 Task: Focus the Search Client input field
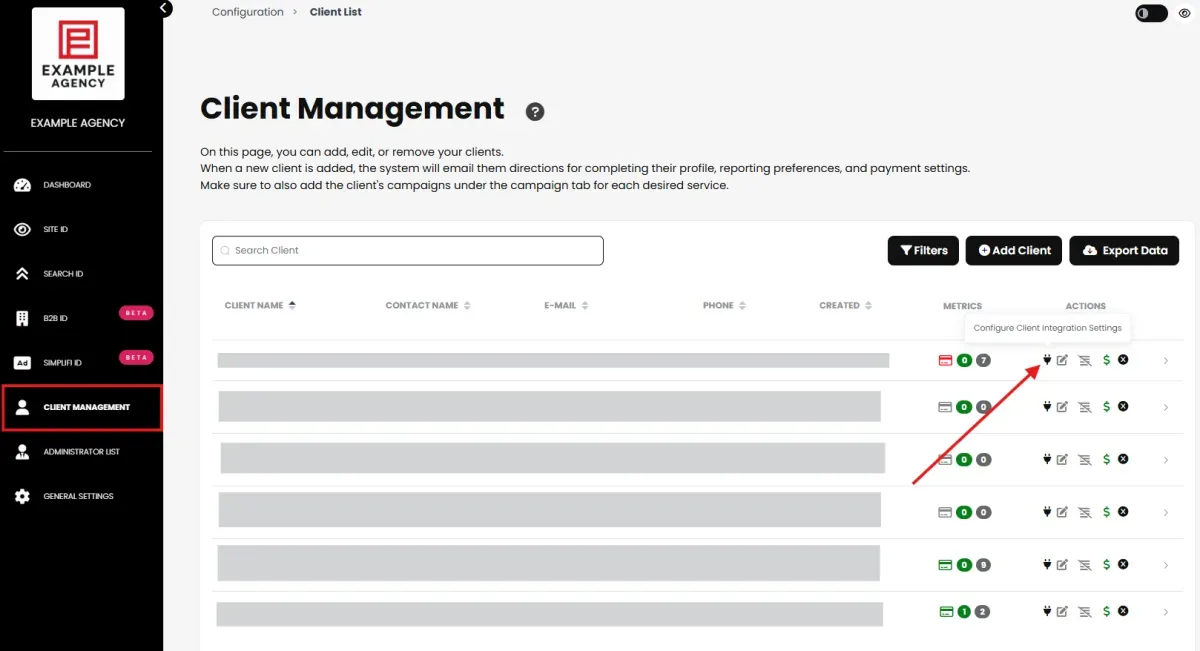408,250
